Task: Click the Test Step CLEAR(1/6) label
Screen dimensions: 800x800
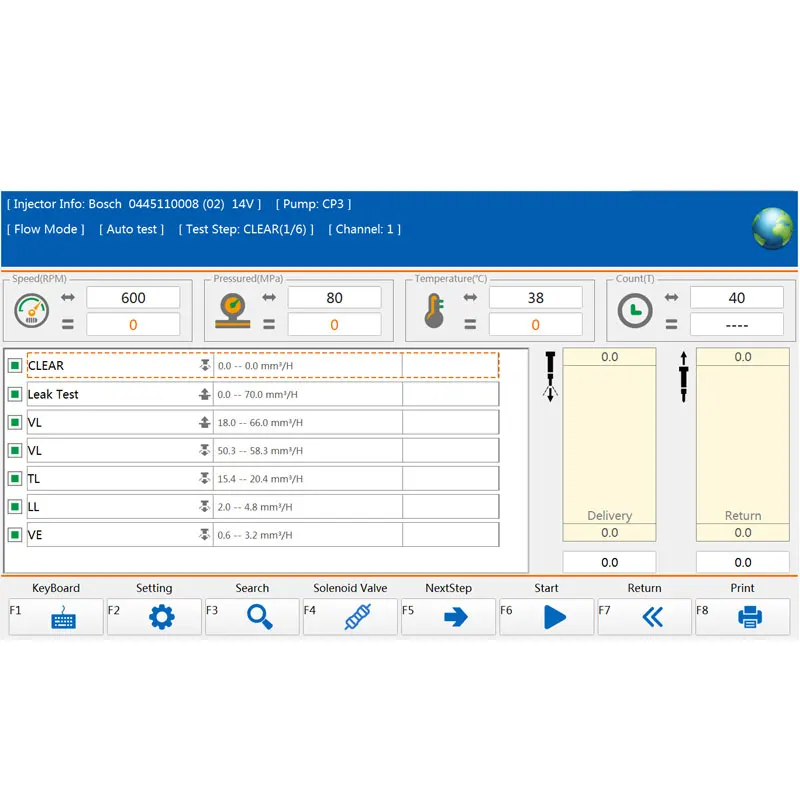Action: 246,229
